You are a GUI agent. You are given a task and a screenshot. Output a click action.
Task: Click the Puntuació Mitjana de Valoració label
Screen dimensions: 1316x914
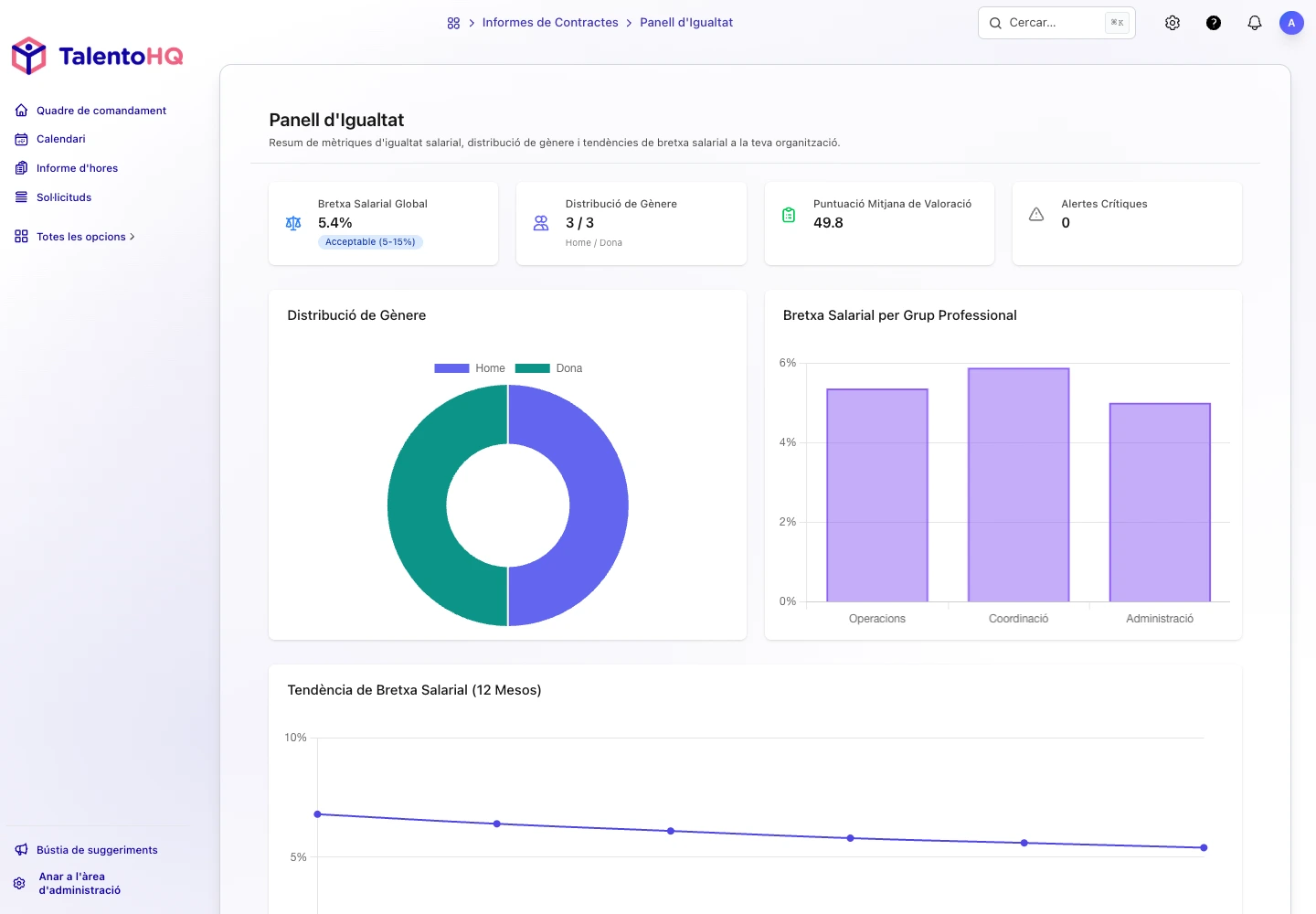click(x=892, y=204)
